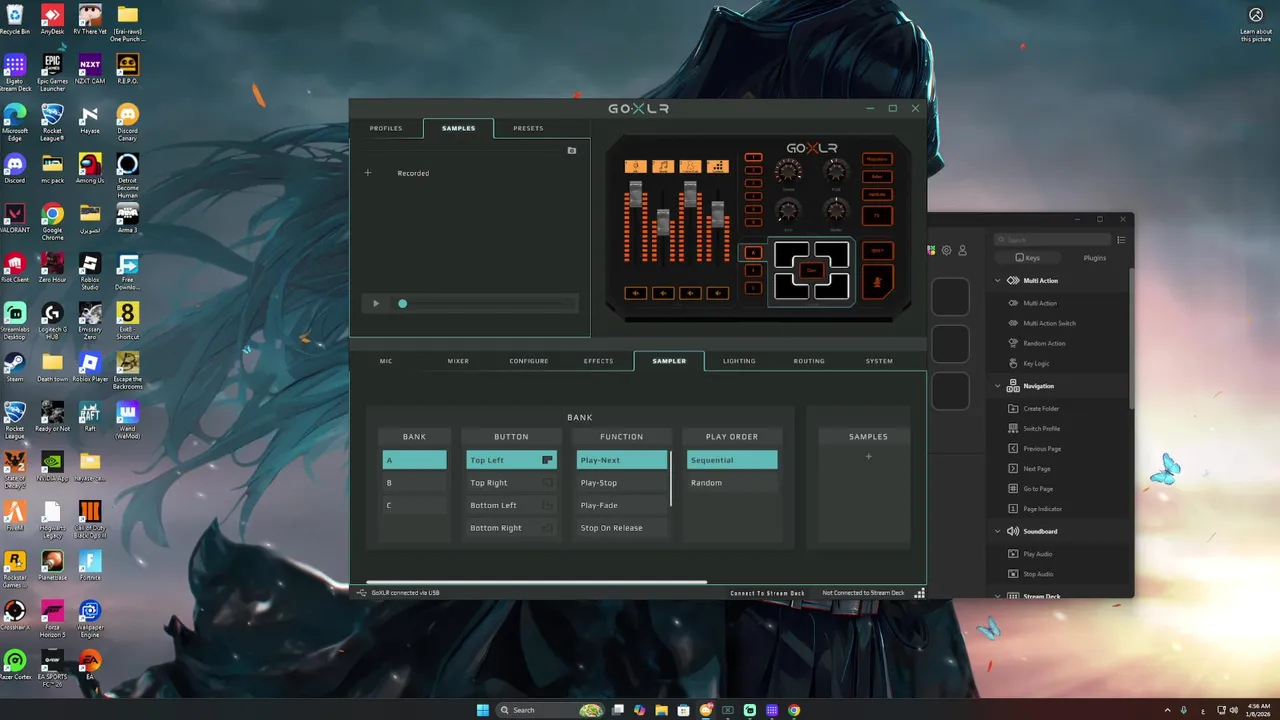Viewport: 1280px width, 720px height.
Task: Click the Clear button in sampler pads
Action: 812,271
